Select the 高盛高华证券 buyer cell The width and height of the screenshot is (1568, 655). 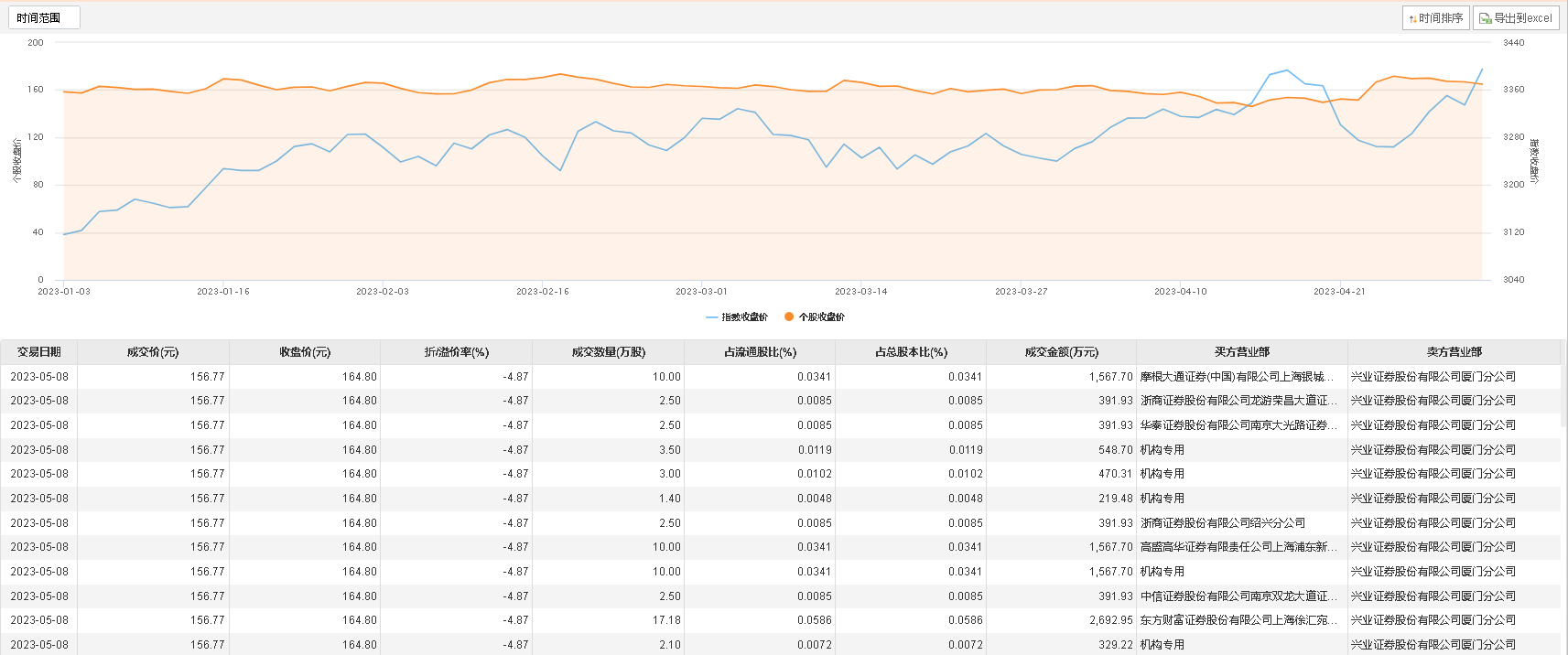pyautogui.click(x=1242, y=547)
